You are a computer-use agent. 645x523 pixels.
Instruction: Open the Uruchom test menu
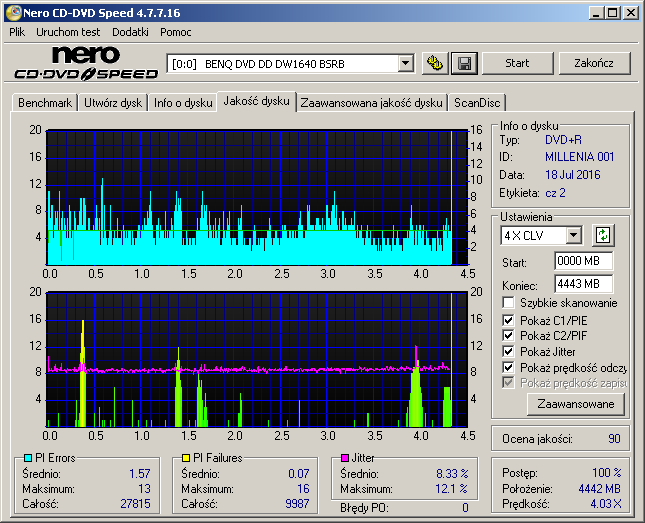(68, 32)
